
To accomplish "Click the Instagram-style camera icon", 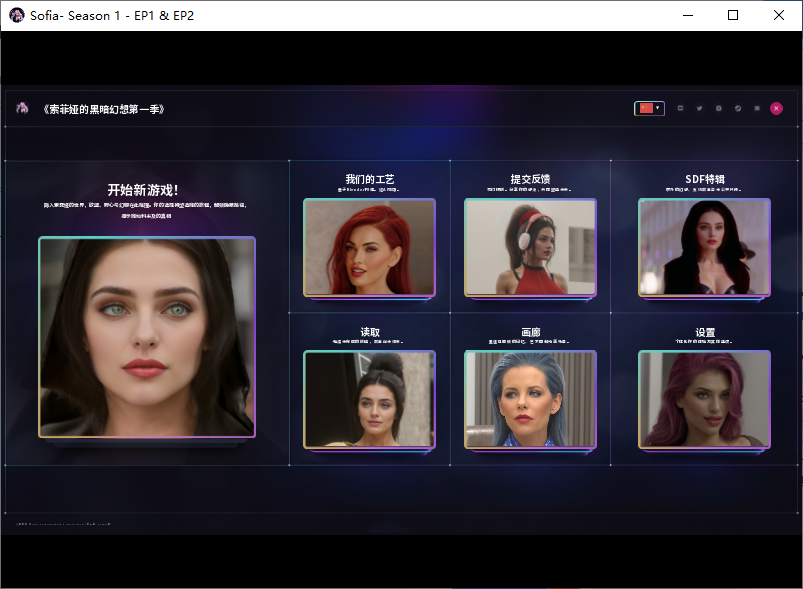I will pyautogui.click(x=719, y=109).
